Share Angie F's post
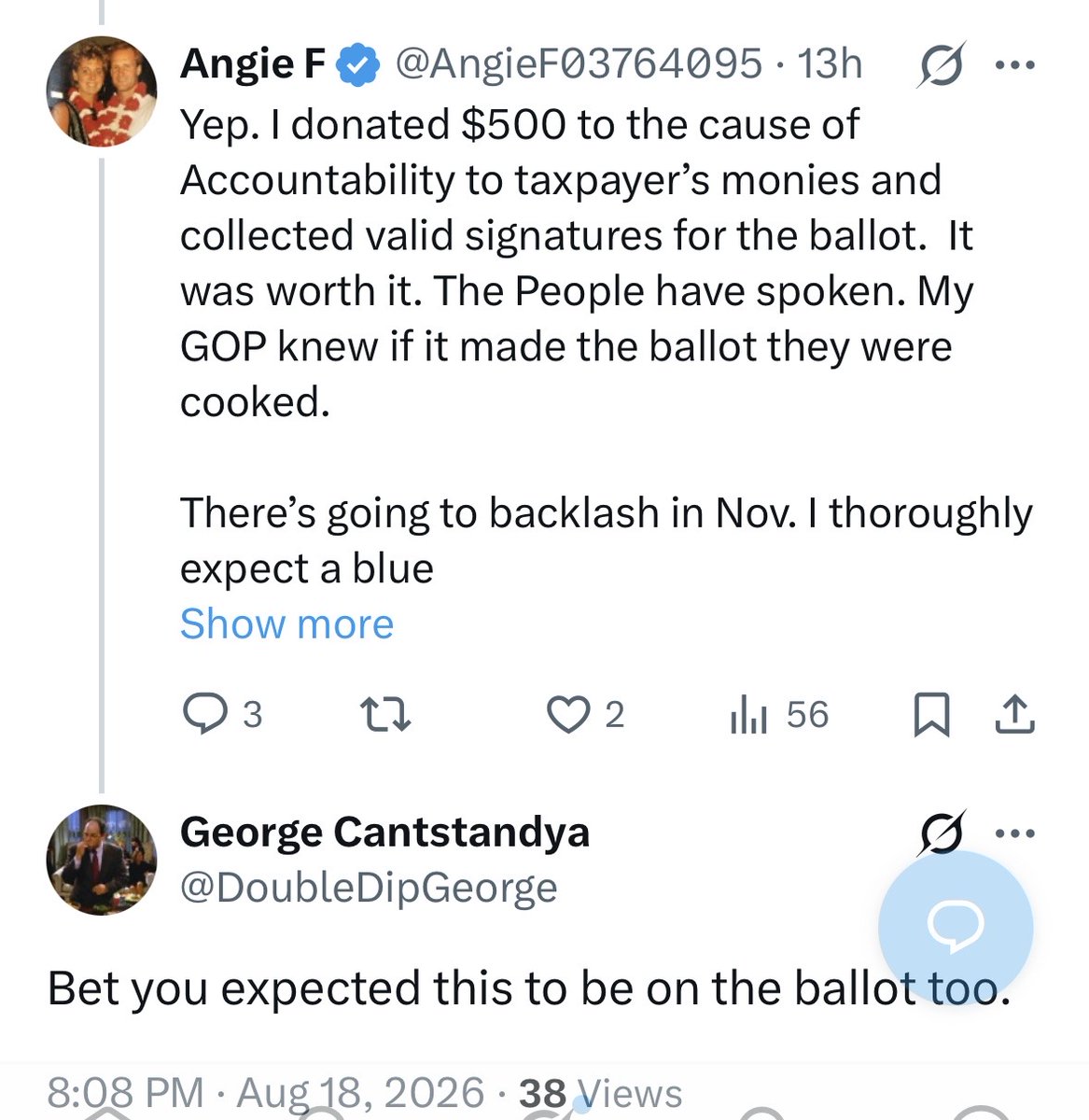The image size is (1089, 1120). click(1014, 715)
